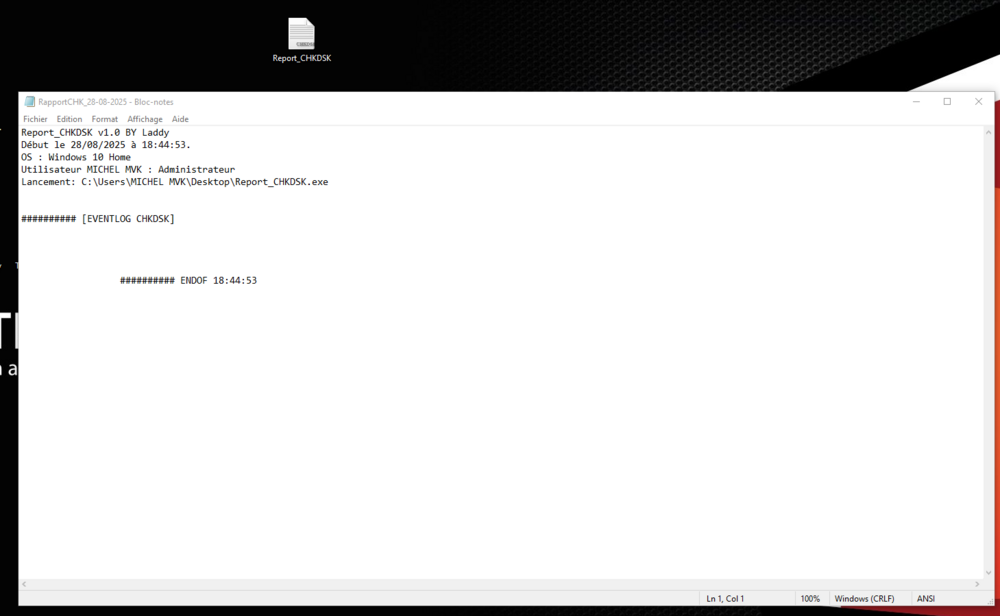This screenshot has height=616, width=1000.
Task: Click the Lancement path line in the report
Action: 174,182
